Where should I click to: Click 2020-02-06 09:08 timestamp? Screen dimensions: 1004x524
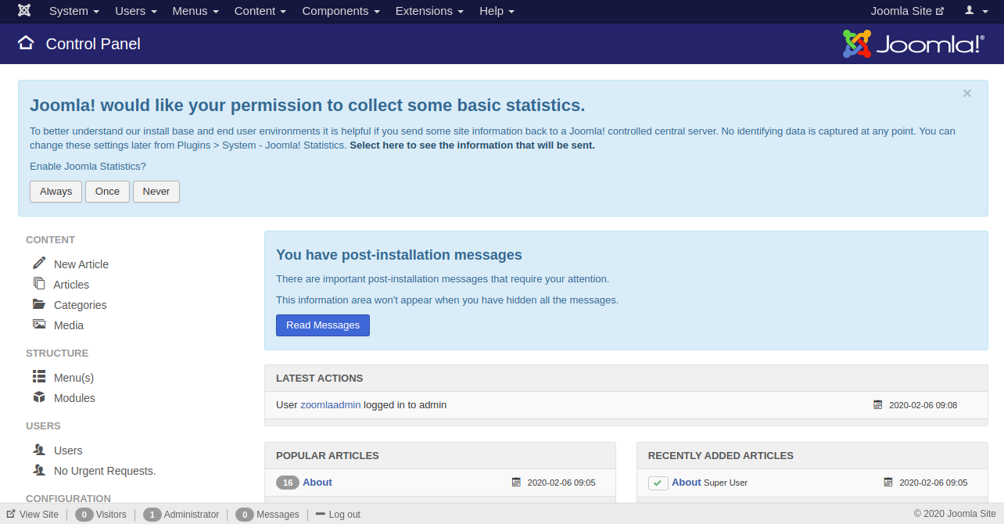click(x=923, y=405)
